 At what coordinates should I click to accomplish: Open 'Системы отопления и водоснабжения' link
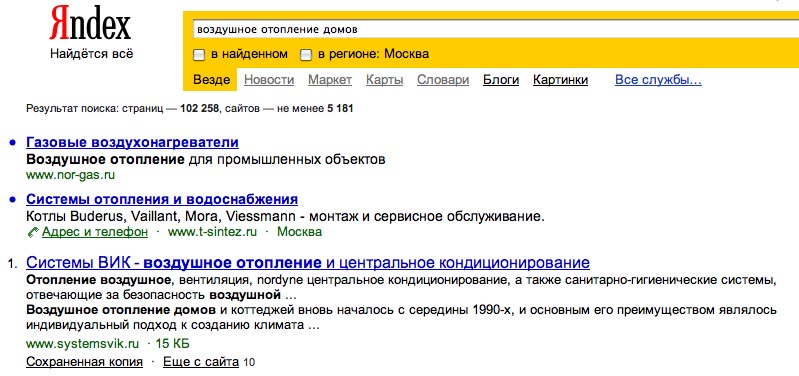coord(162,199)
